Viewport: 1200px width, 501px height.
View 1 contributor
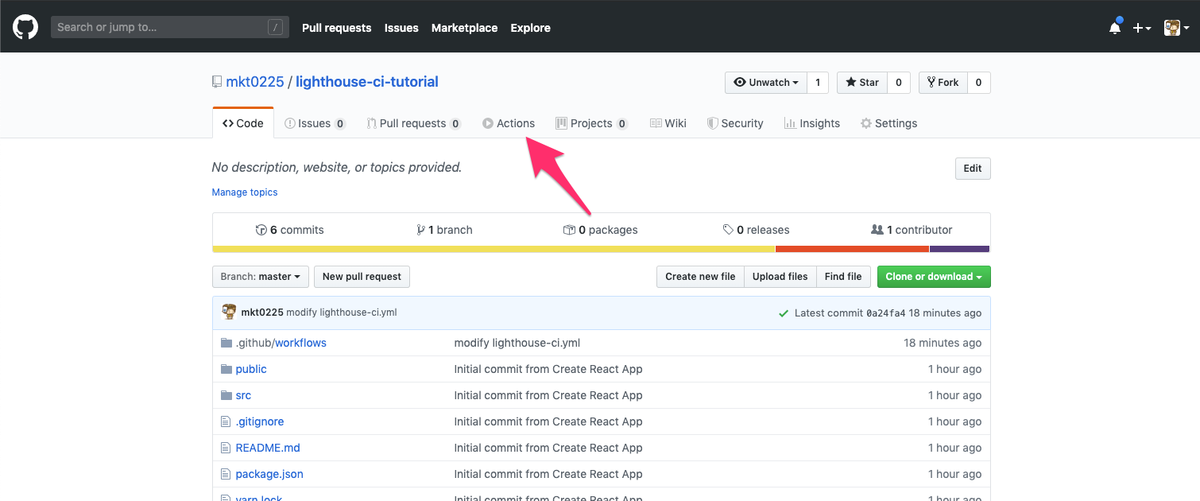(x=912, y=230)
